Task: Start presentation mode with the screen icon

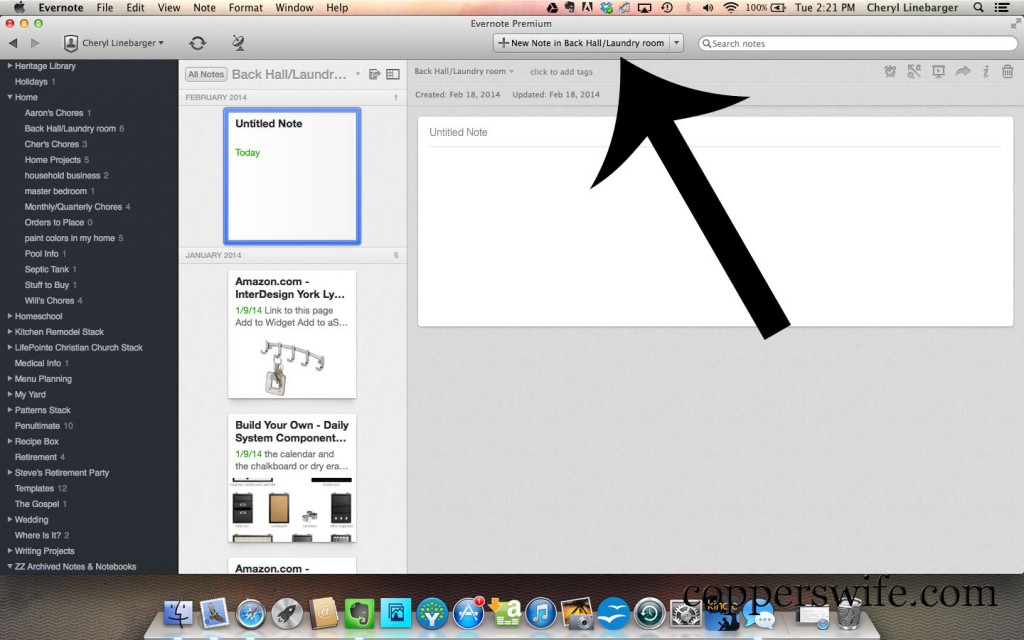Action: 938,72
